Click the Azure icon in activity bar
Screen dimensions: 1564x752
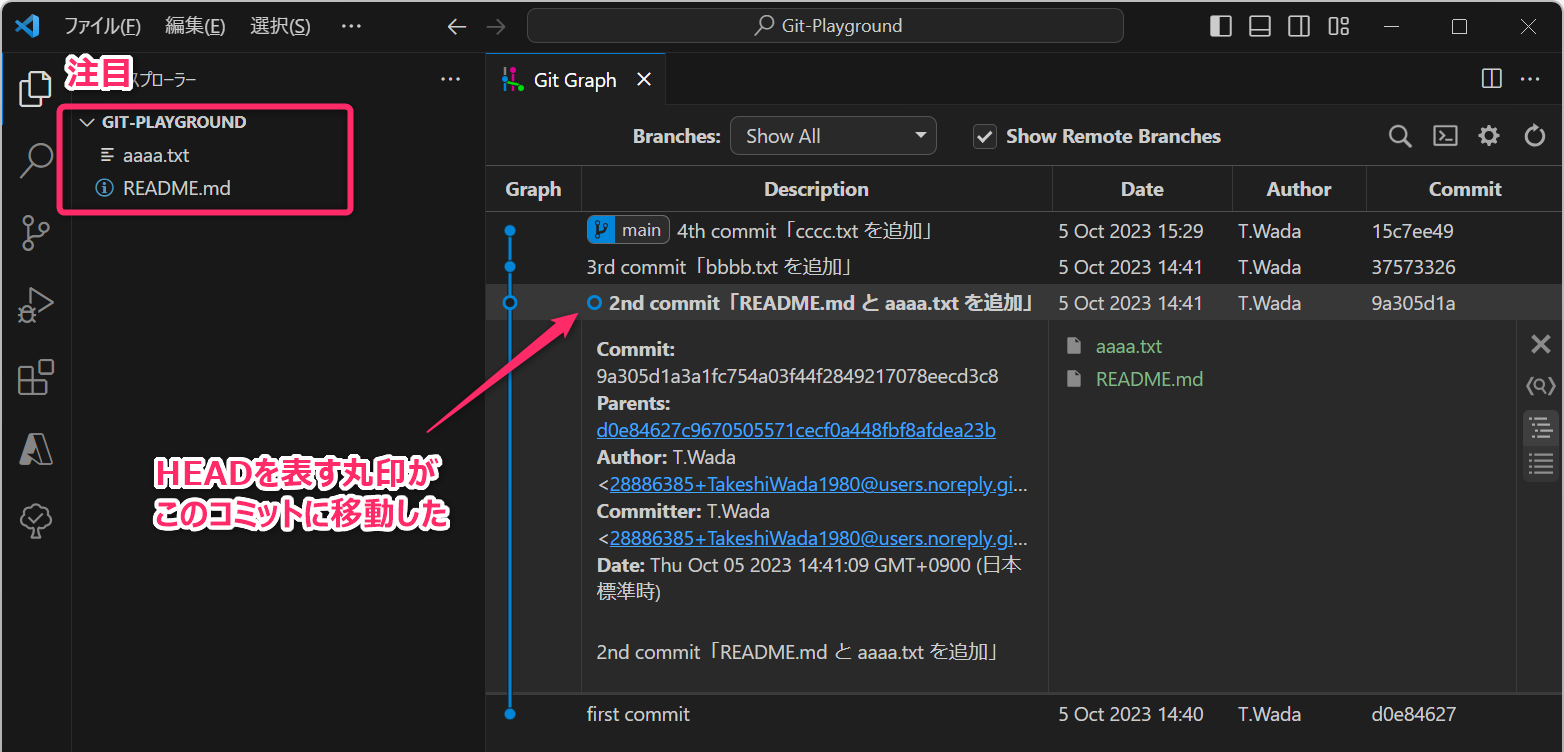36,450
